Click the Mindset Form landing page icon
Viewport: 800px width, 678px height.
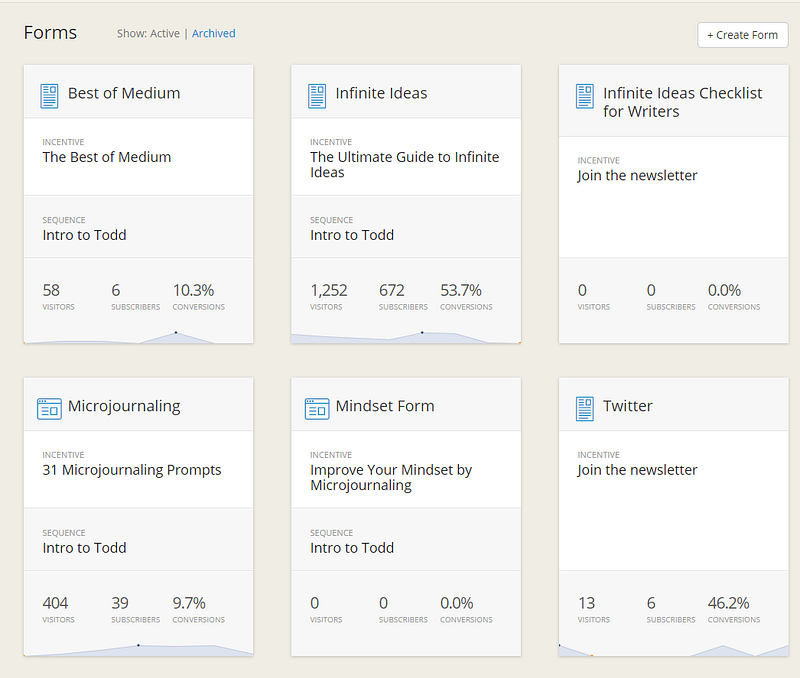tap(317, 409)
